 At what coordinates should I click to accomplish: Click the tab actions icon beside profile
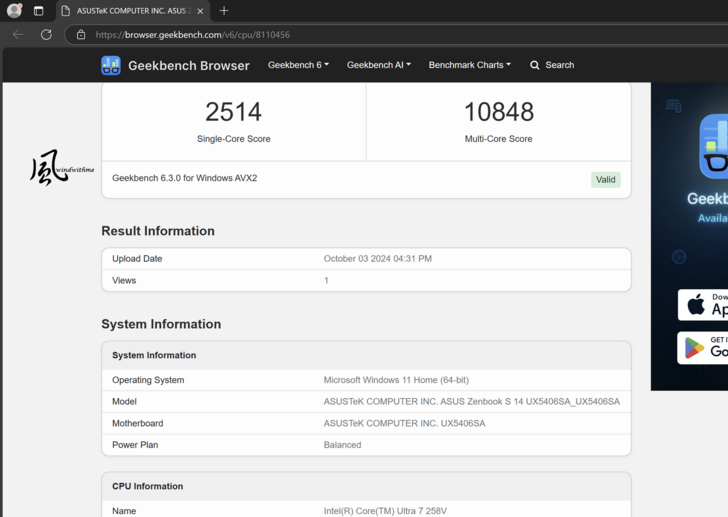point(38,11)
